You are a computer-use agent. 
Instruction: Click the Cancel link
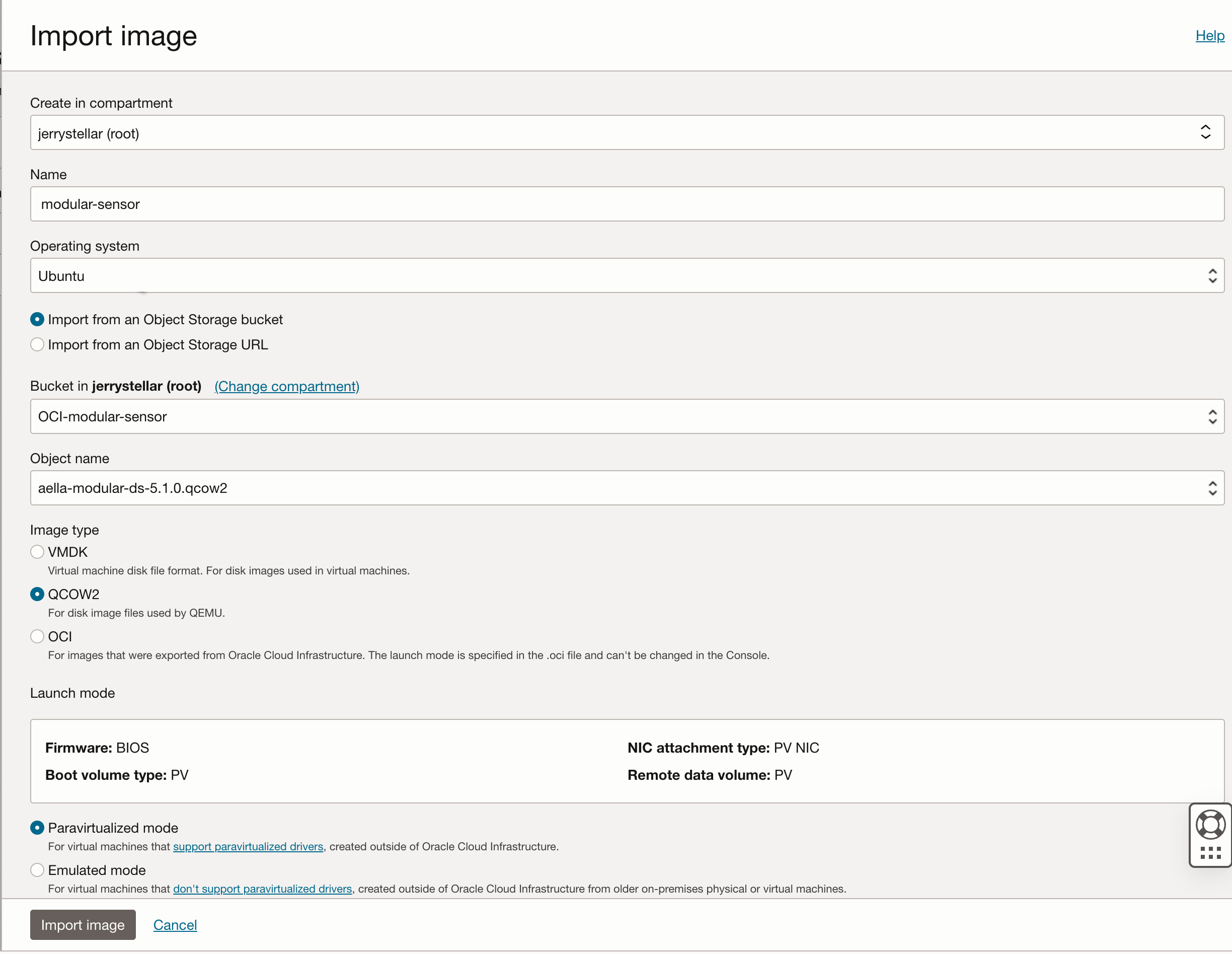coord(175,925)
